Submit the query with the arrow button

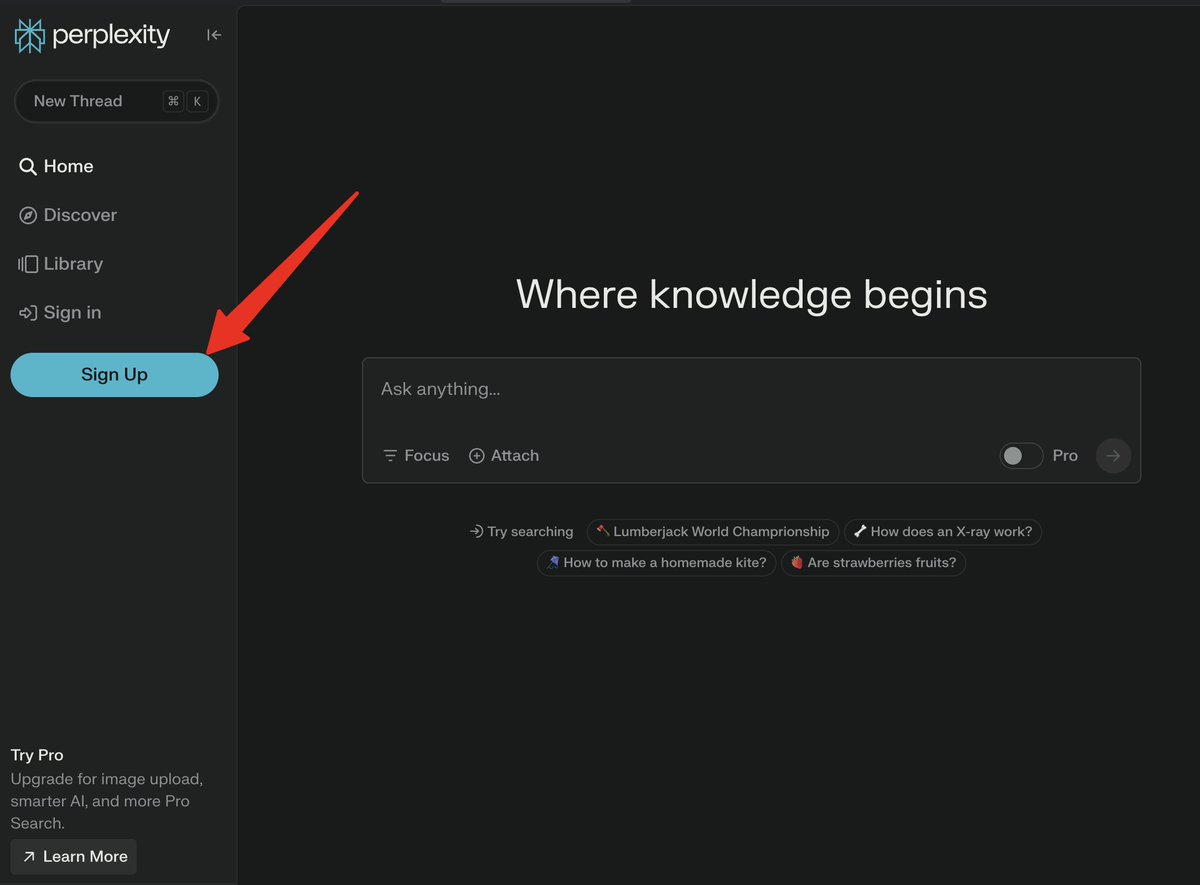tap(1113, 456)
